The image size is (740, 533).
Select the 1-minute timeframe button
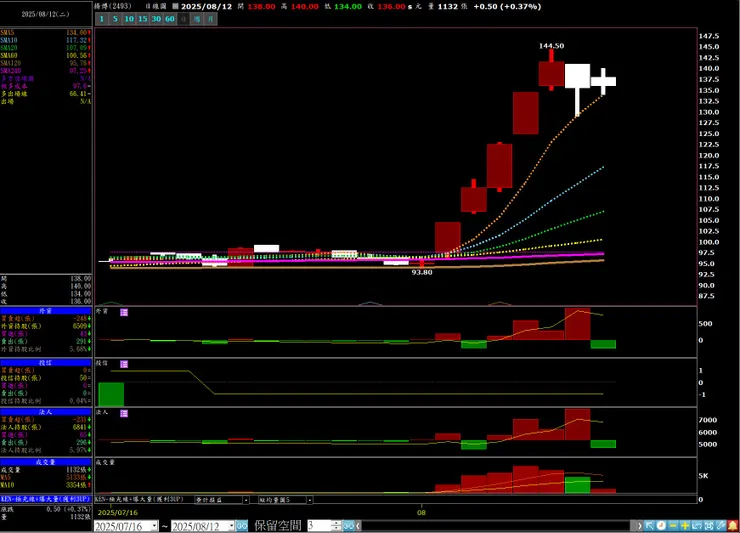(x=101, y=19)
